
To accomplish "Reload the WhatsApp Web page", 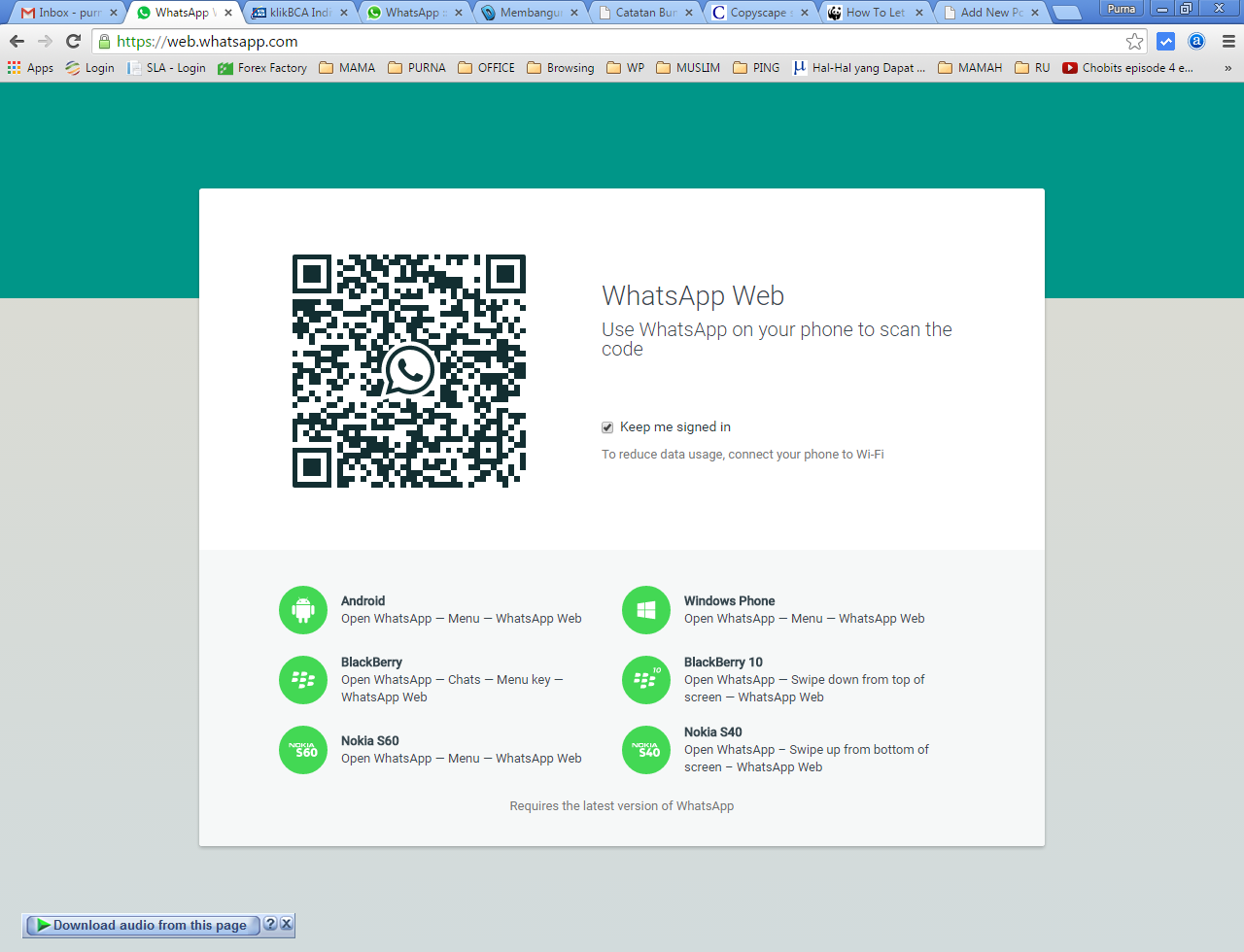I will coord(73,41).
